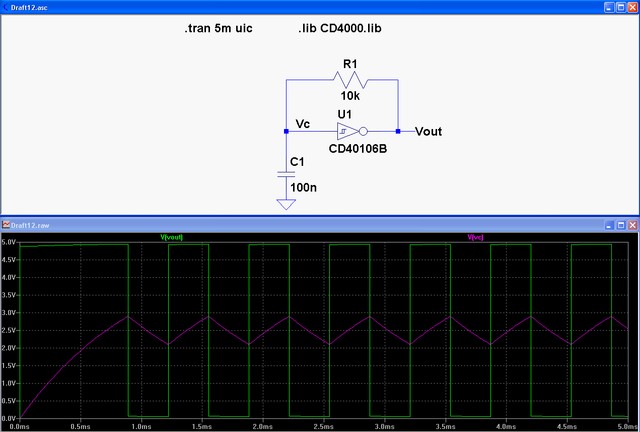Viewport: 640px width, 432px height.
Task: Click the .tran 5m uic directive
Action: click(218, 28)
